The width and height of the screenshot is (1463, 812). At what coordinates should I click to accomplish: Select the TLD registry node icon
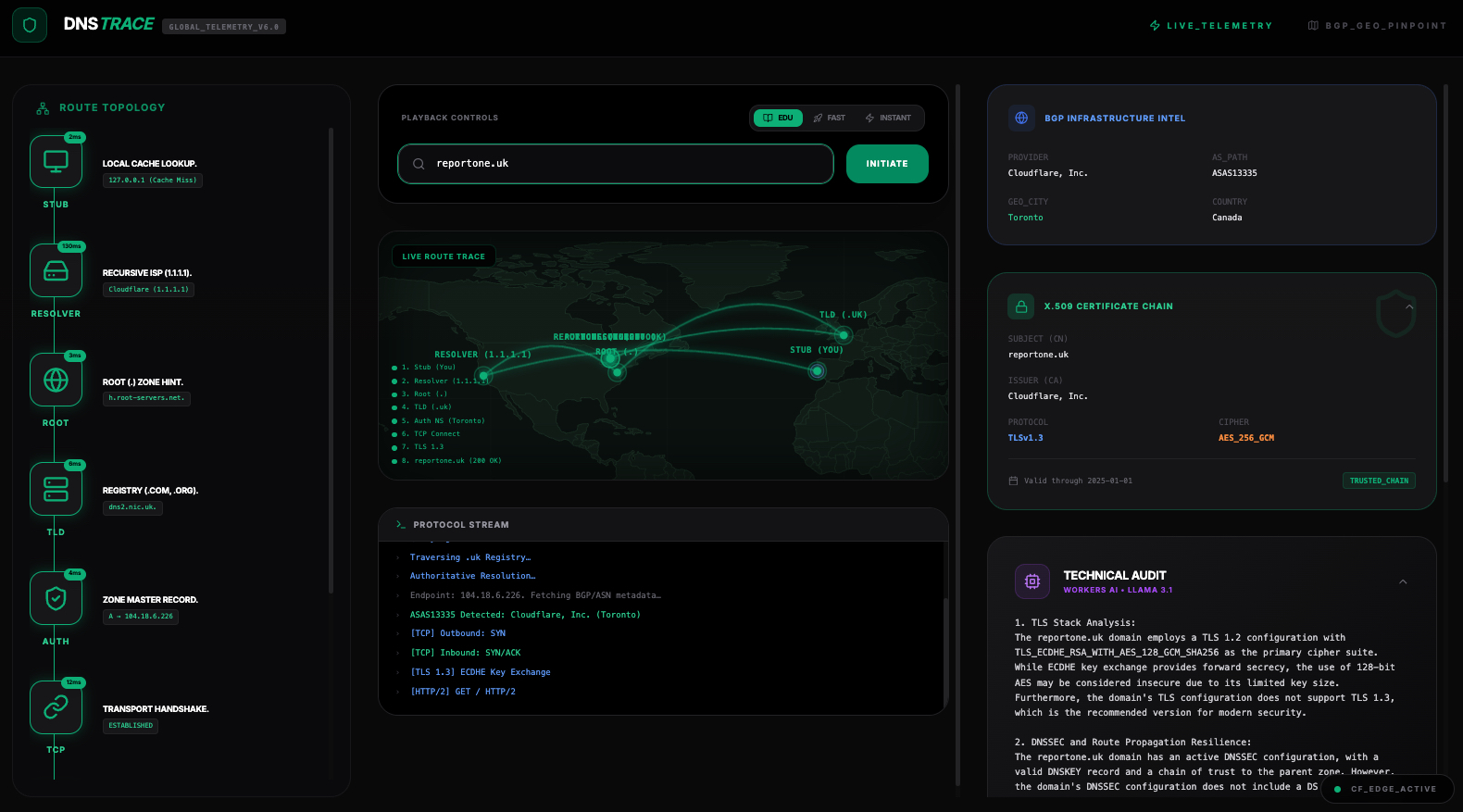[x=56, y=489]
